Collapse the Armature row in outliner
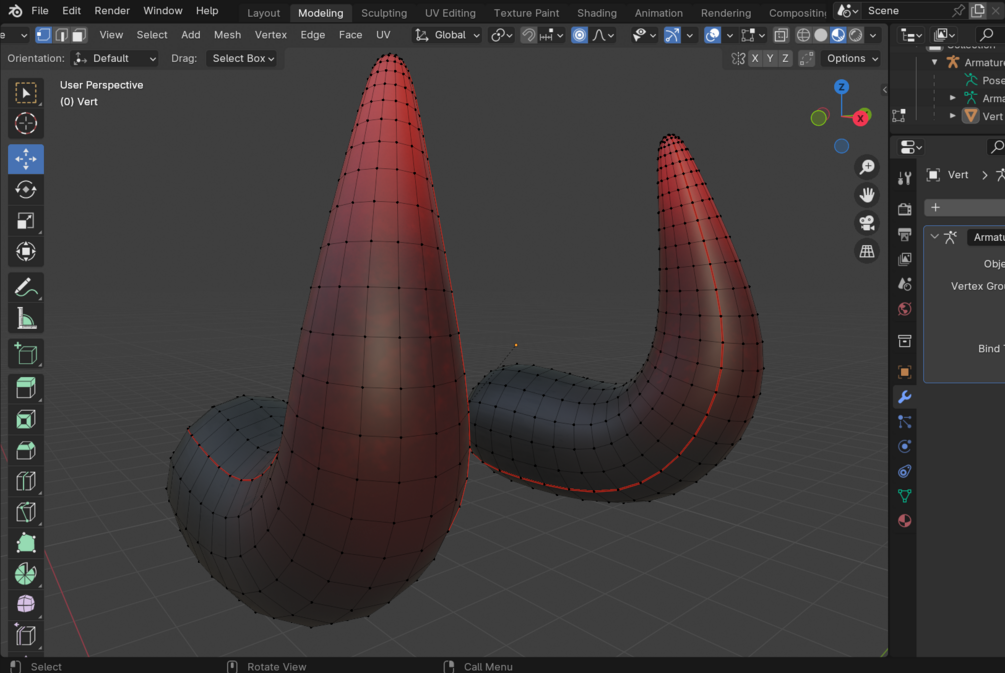The width and height of the screenshot is (1005, 673). pos(934,62)
